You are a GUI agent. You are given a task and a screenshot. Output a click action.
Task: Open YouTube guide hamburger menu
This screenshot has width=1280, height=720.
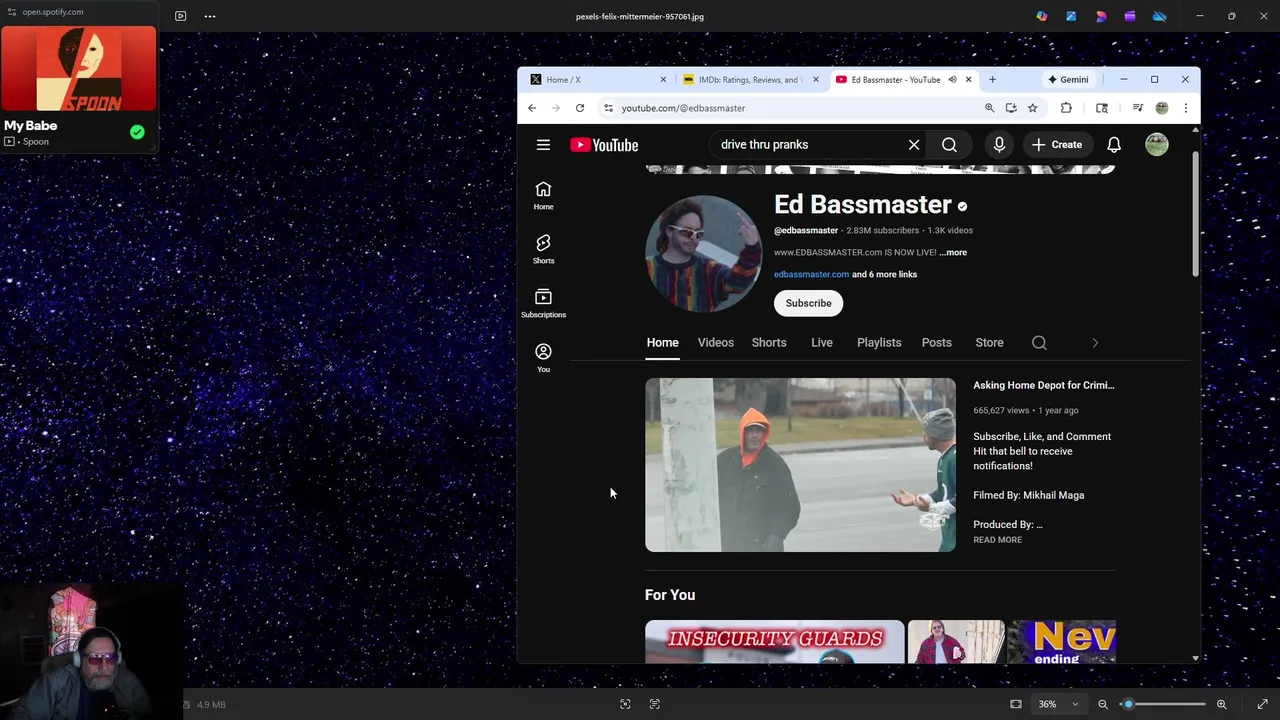click(543, 145)
